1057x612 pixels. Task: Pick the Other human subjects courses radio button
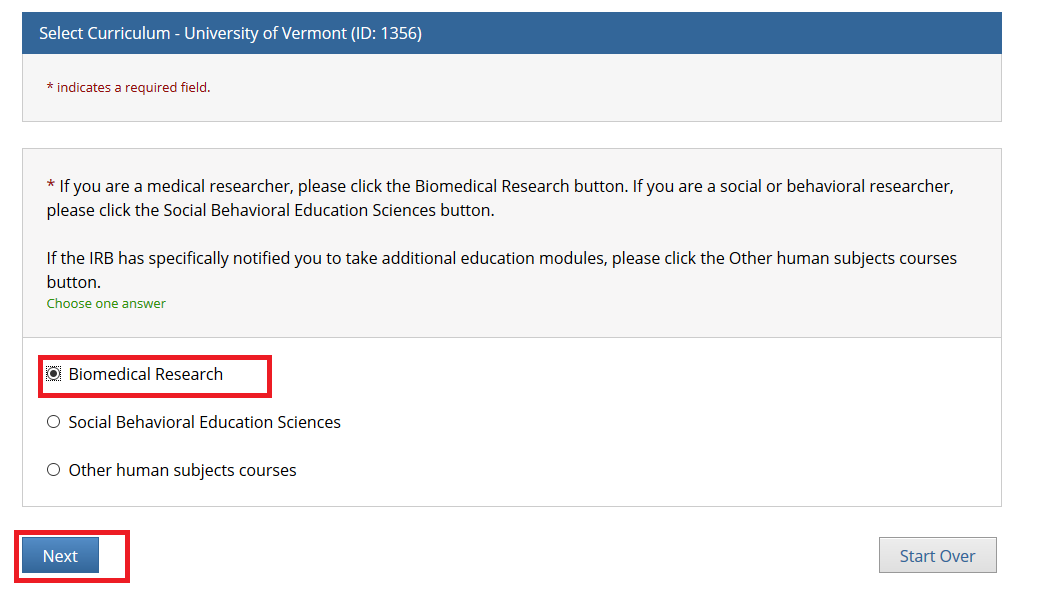coord(54,470)
